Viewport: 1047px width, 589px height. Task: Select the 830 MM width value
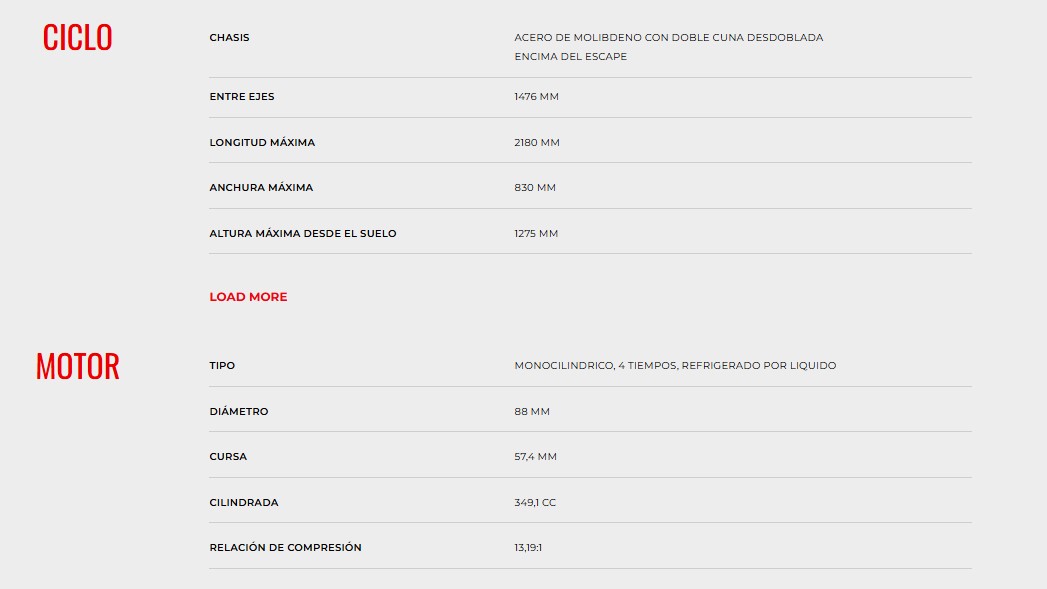coord(535,188)
